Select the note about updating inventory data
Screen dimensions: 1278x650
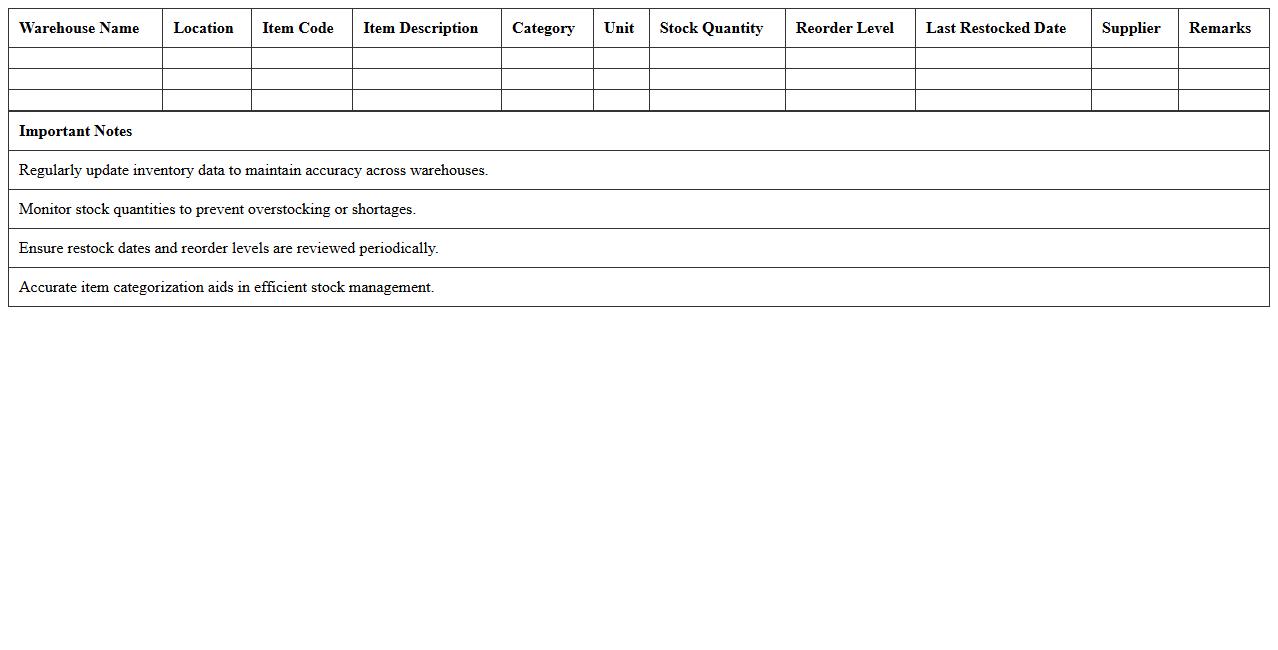(253, 170)
